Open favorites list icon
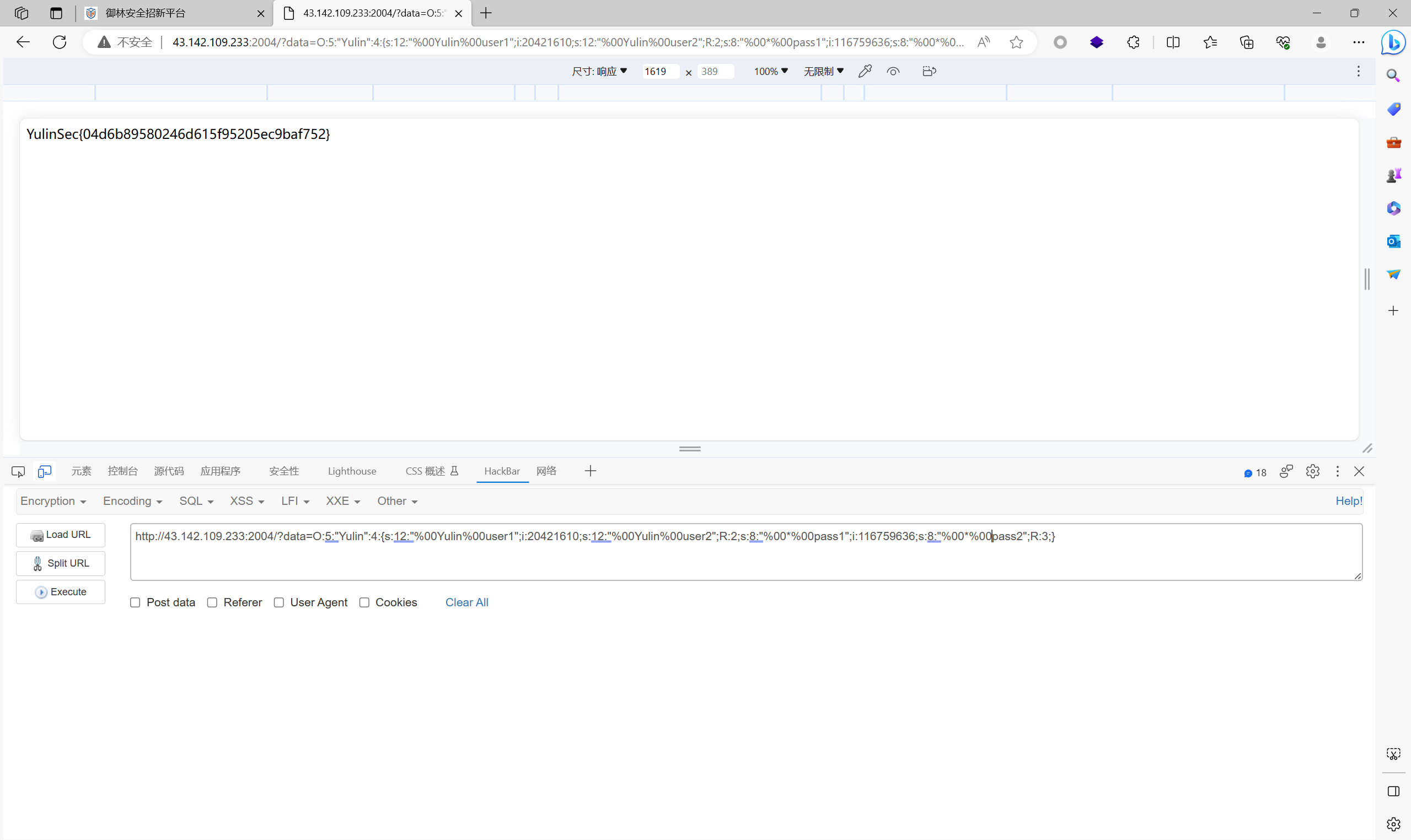The image size is (1411, 840). coord(1210,42)
